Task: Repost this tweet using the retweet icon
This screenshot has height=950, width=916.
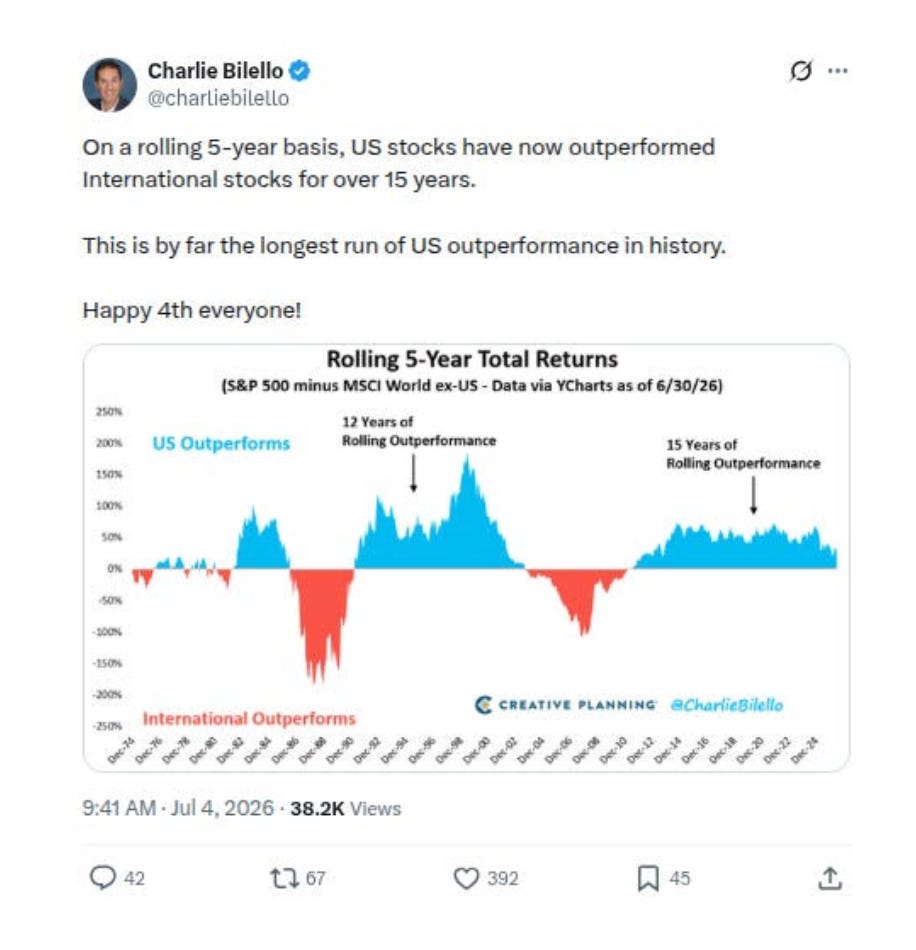Action: pyautogui.click(x=284, y=878)
